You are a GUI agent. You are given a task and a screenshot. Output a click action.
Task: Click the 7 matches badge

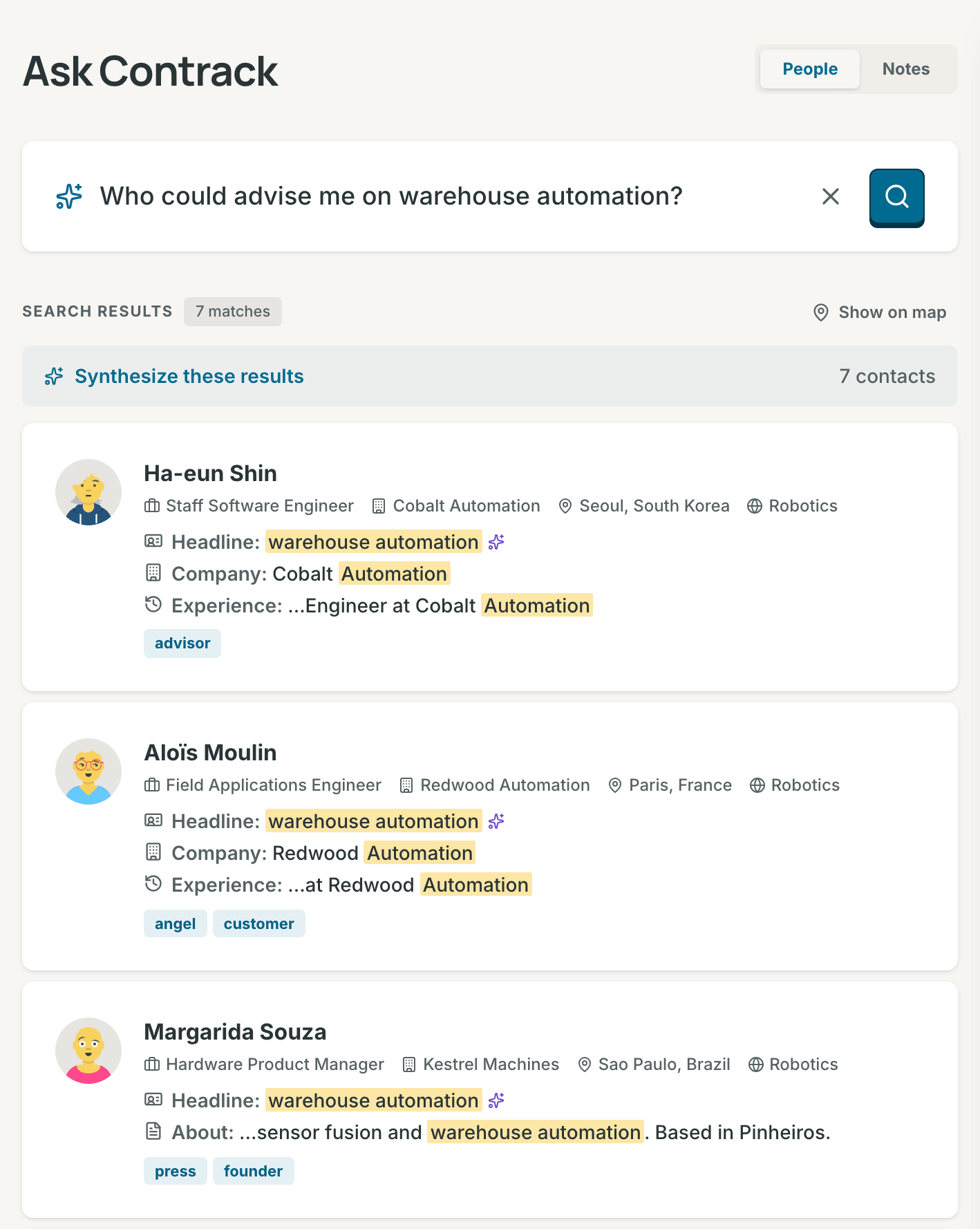[x=233, y=312]
